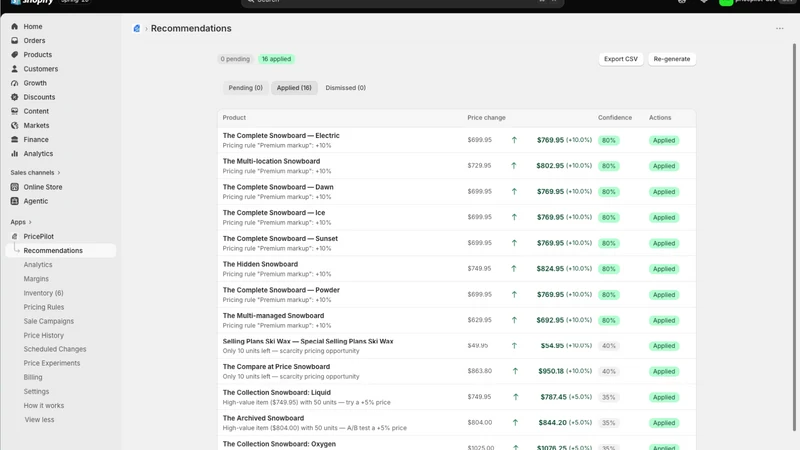Click the Online Store icon
Image resolution: width=800 pixels, height=450 pixels.
click(14, 187)
